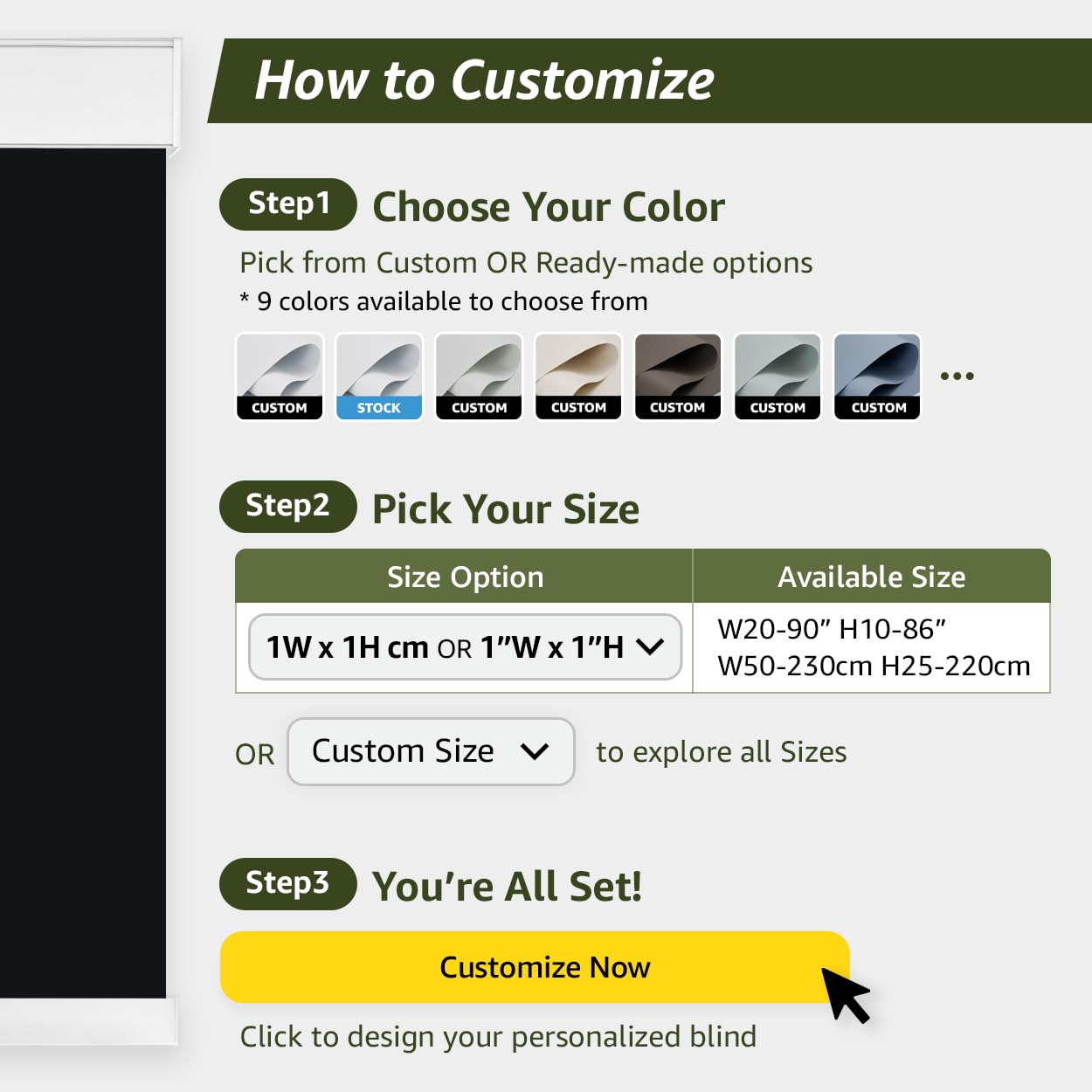This screenshot has height=1092, width=1092.
Task: Click the Step3 badge
Action: (288, 884)
